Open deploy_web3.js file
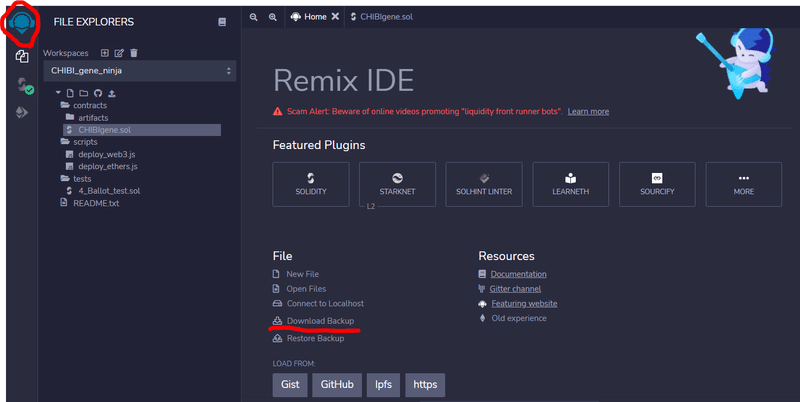 (101, 155)
